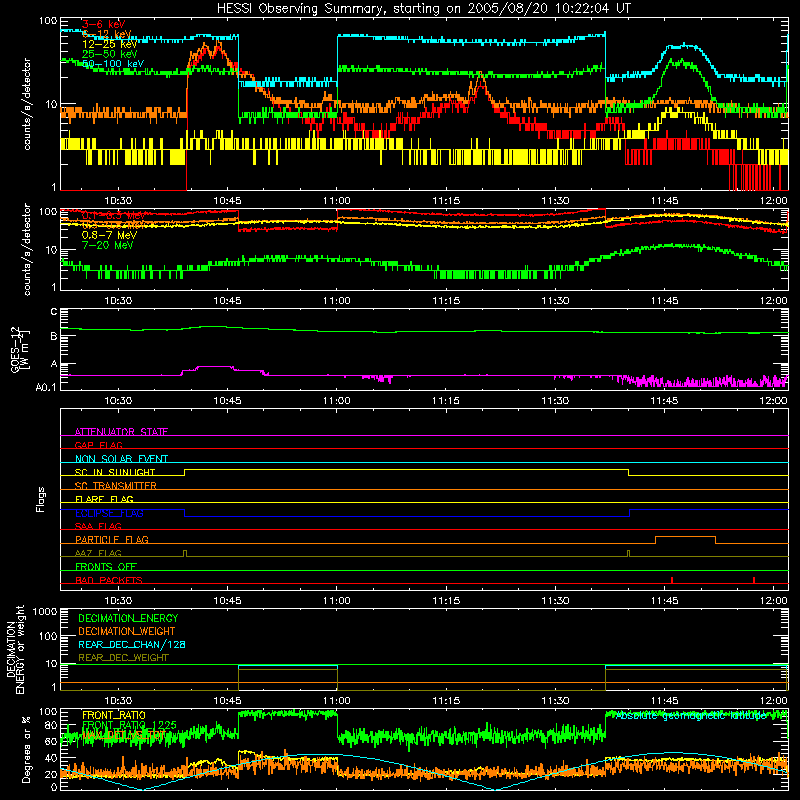The width and height of the screenshot is (800, 800).
Task: Click the 11:00 time label under top panel
Action: 337,201
